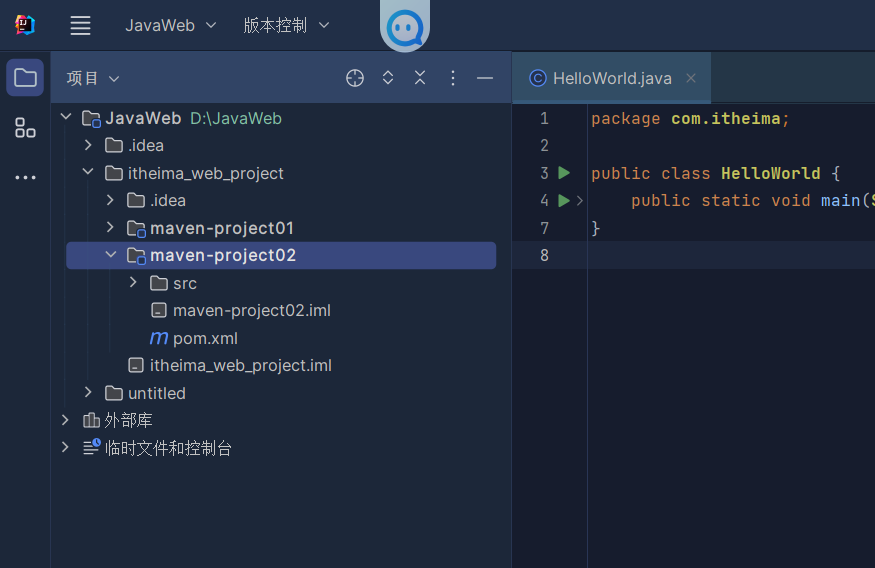The width and height of the screenshot is (875, 568).
Task: Open more tool windows ellipsis
Action: 25,177
